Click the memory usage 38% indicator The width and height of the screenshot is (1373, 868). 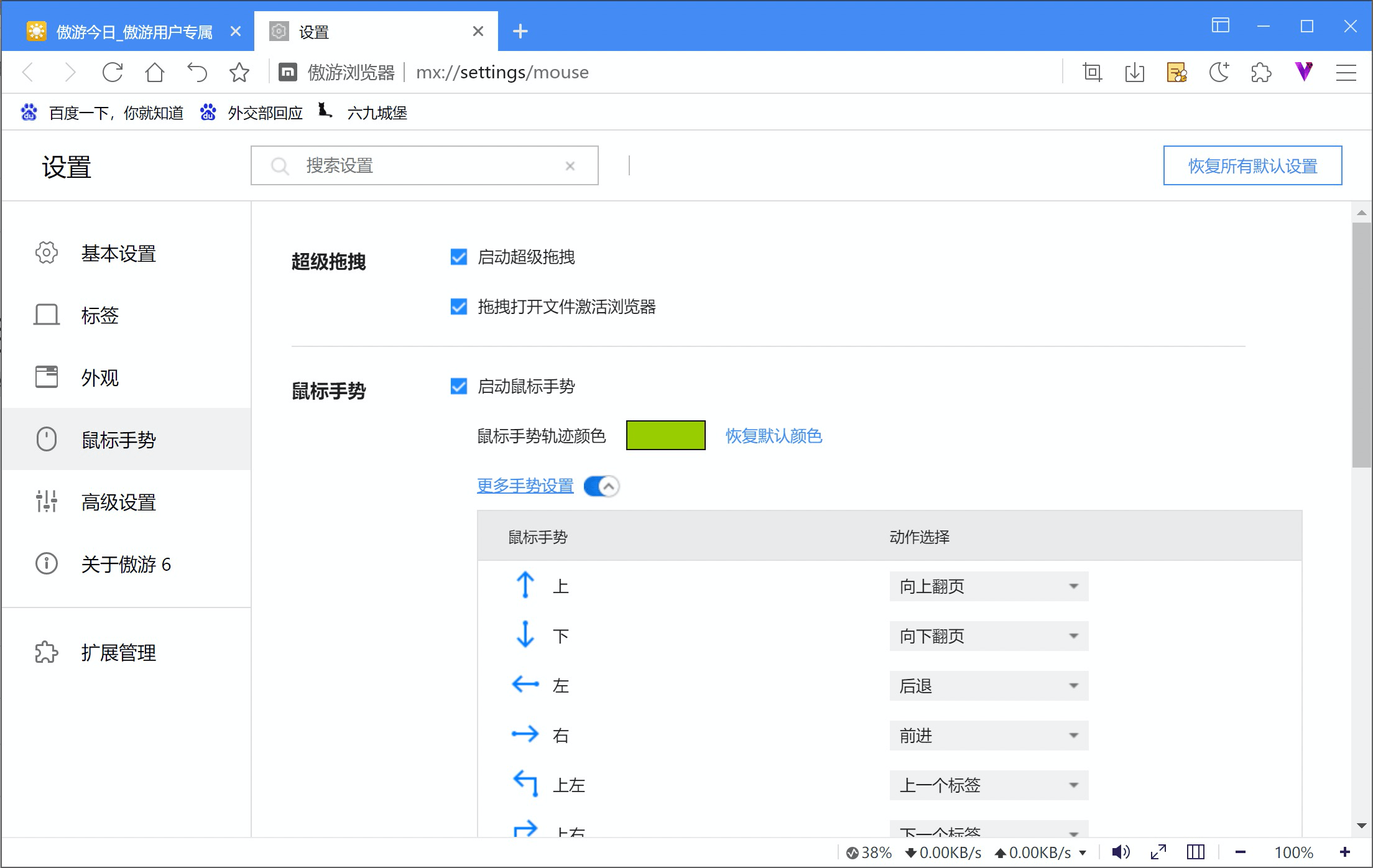(869, 852)
